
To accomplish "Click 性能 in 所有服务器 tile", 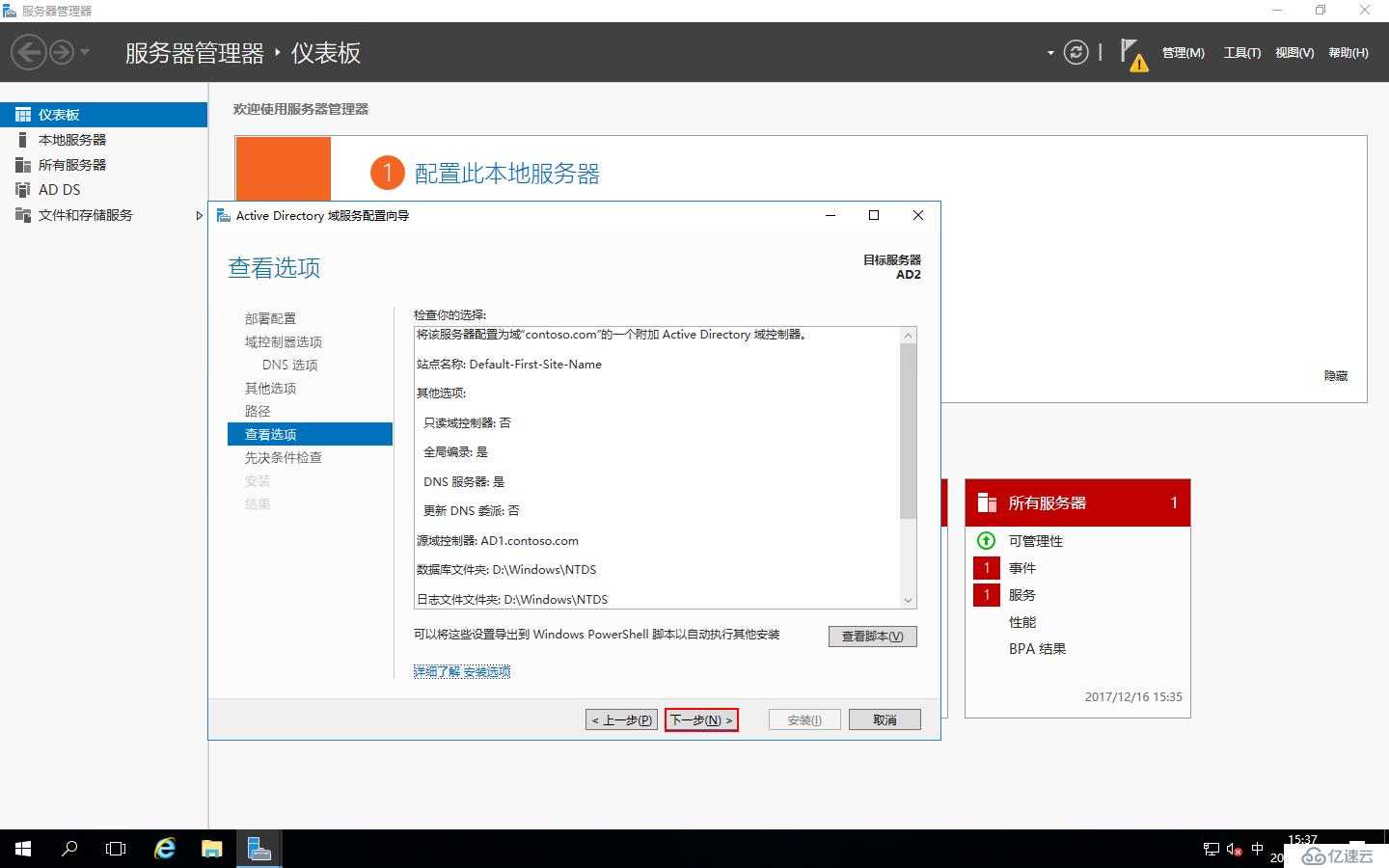I will click(x=1022, y=622).
